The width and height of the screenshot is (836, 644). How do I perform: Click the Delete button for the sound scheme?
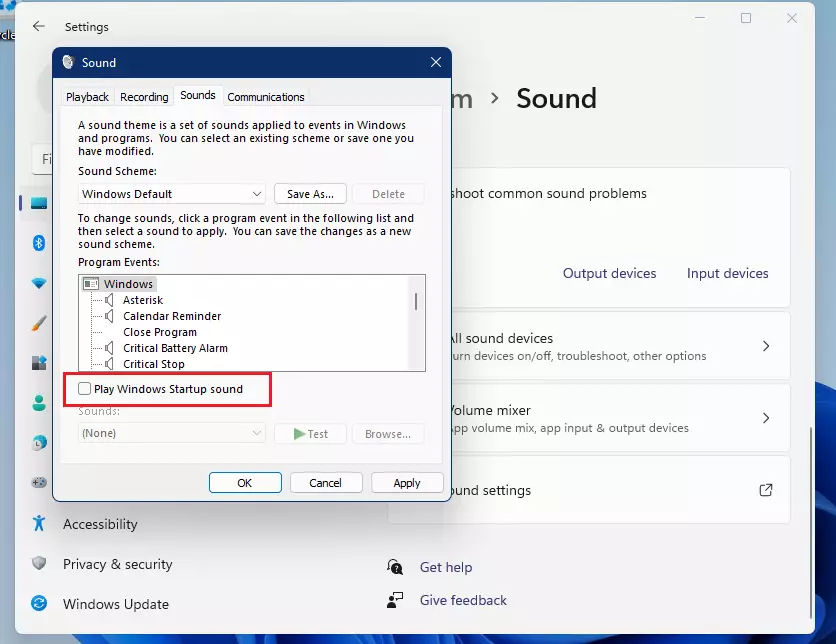point(388,194)
